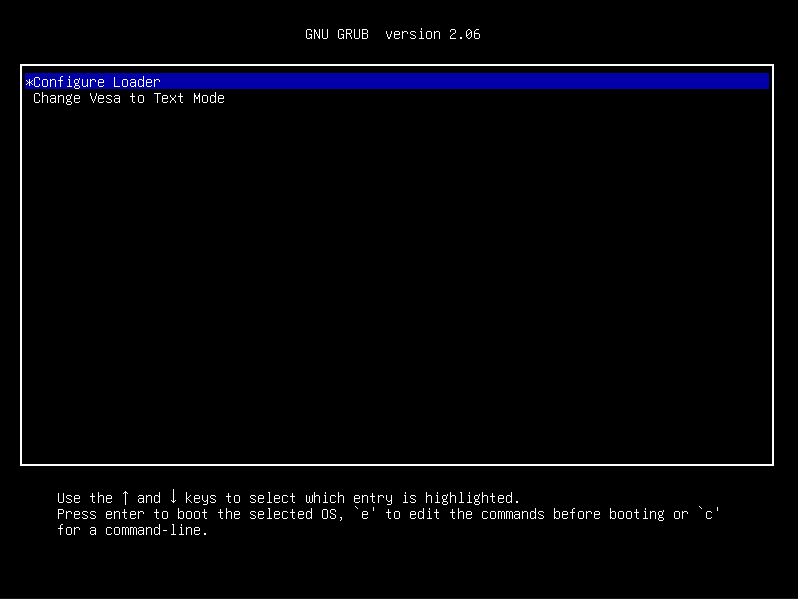Click the word "enter" in the instructions
Viewport: 798px width, 599px height.
click(125, 514)
